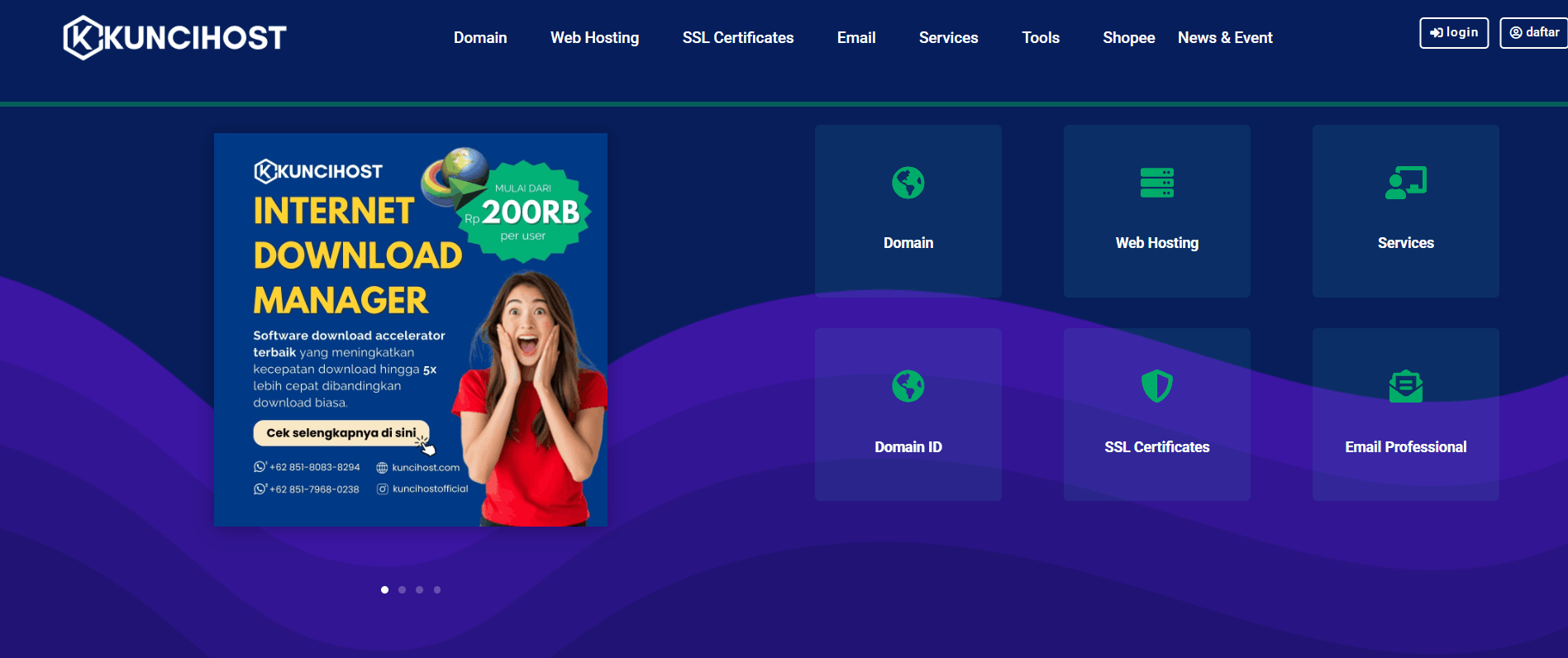Go to News & Event page
Viewport: 1568px width, 658px height.
point(1224,38)
